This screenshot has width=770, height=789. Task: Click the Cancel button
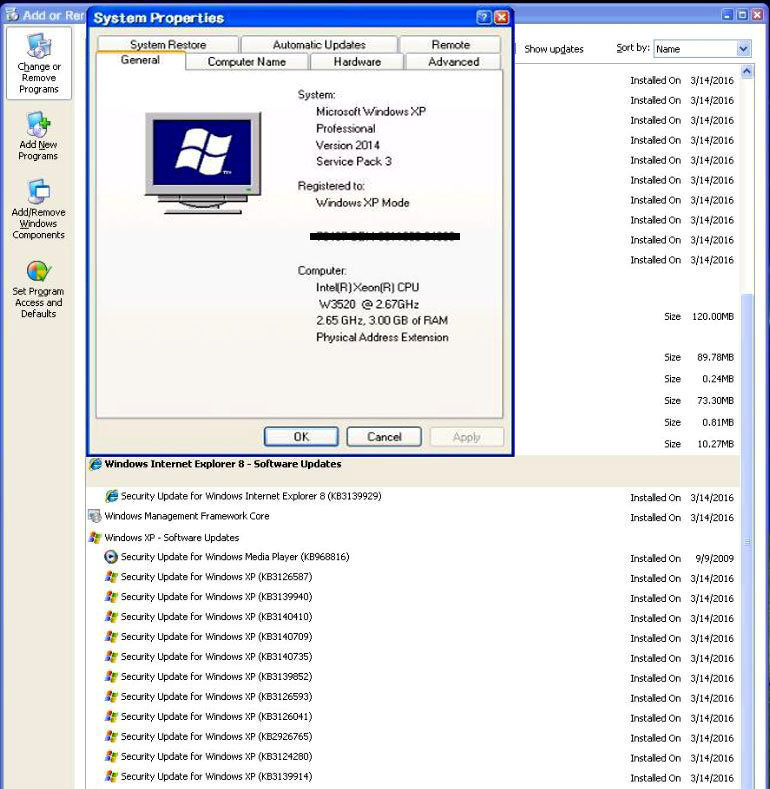point(384,437)
